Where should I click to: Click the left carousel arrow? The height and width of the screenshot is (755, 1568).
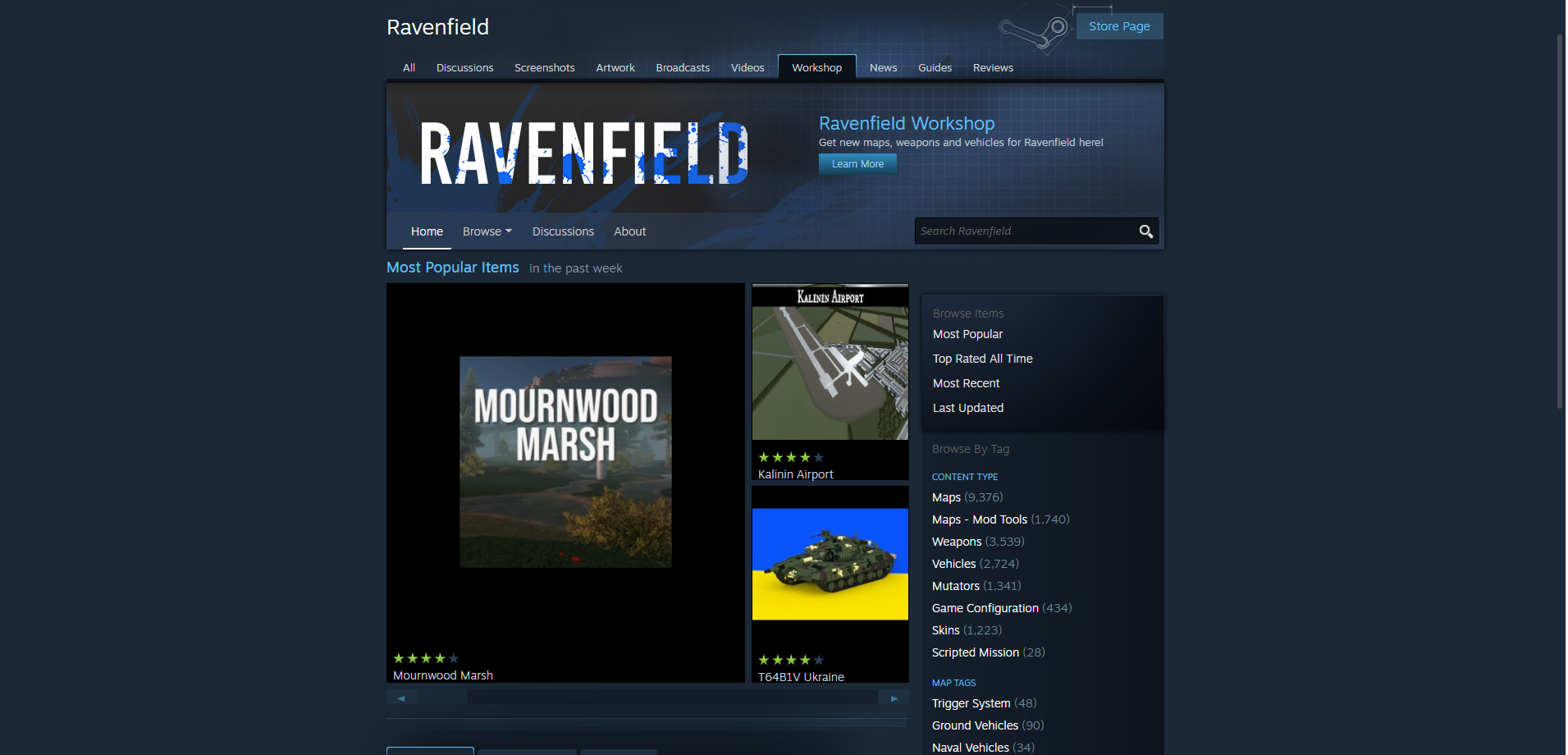(401, 698)
